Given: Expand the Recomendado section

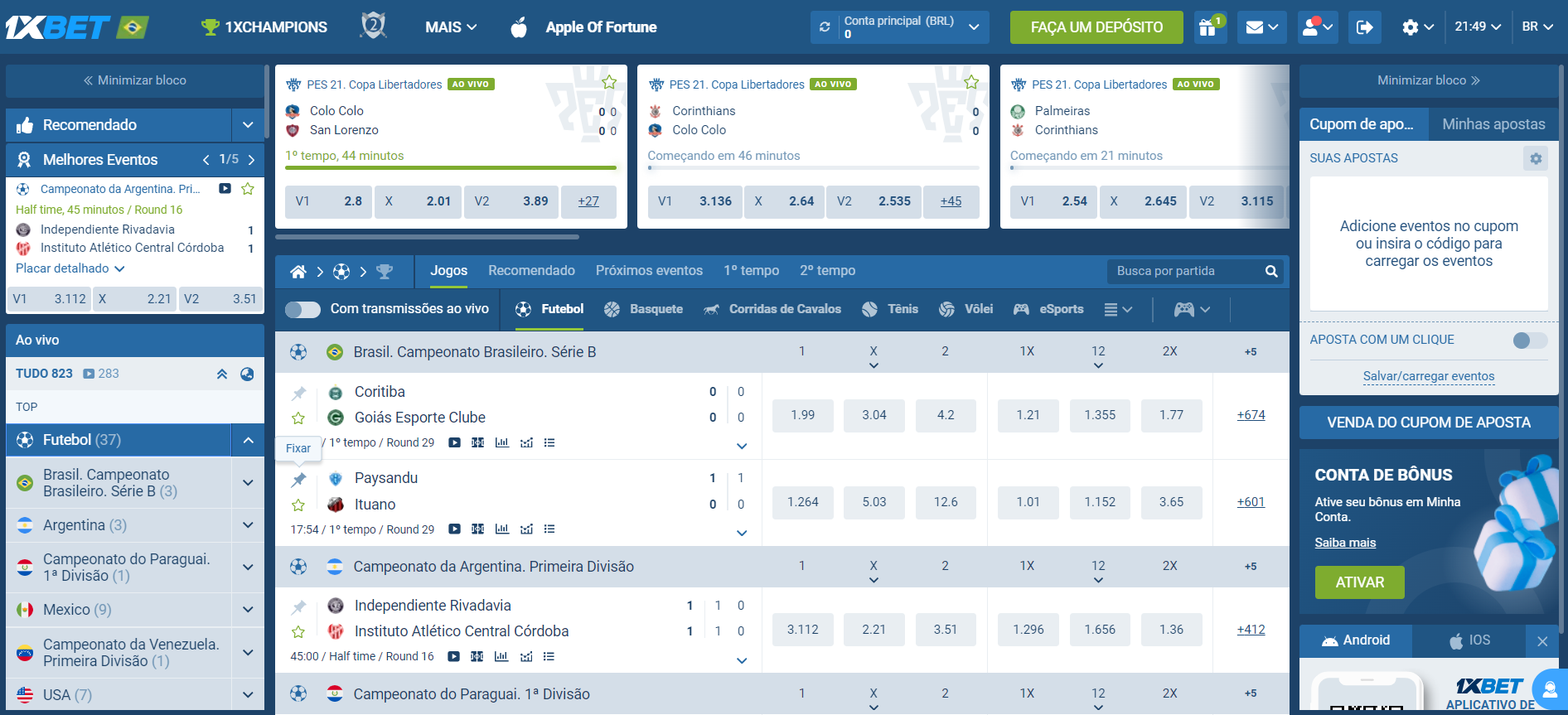Looking at the screenshot, I should tap(248, 125).
